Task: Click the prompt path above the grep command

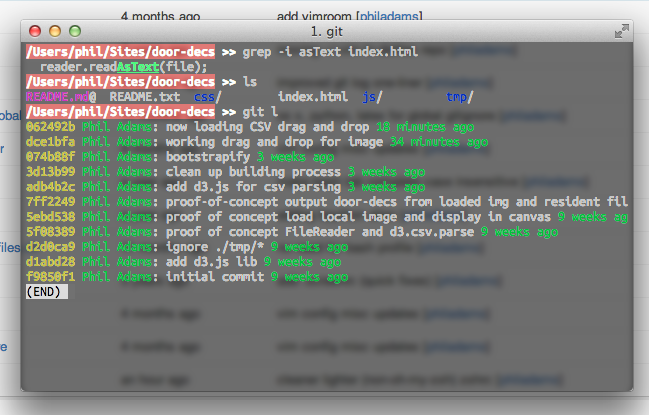Action: coord(120,52)
